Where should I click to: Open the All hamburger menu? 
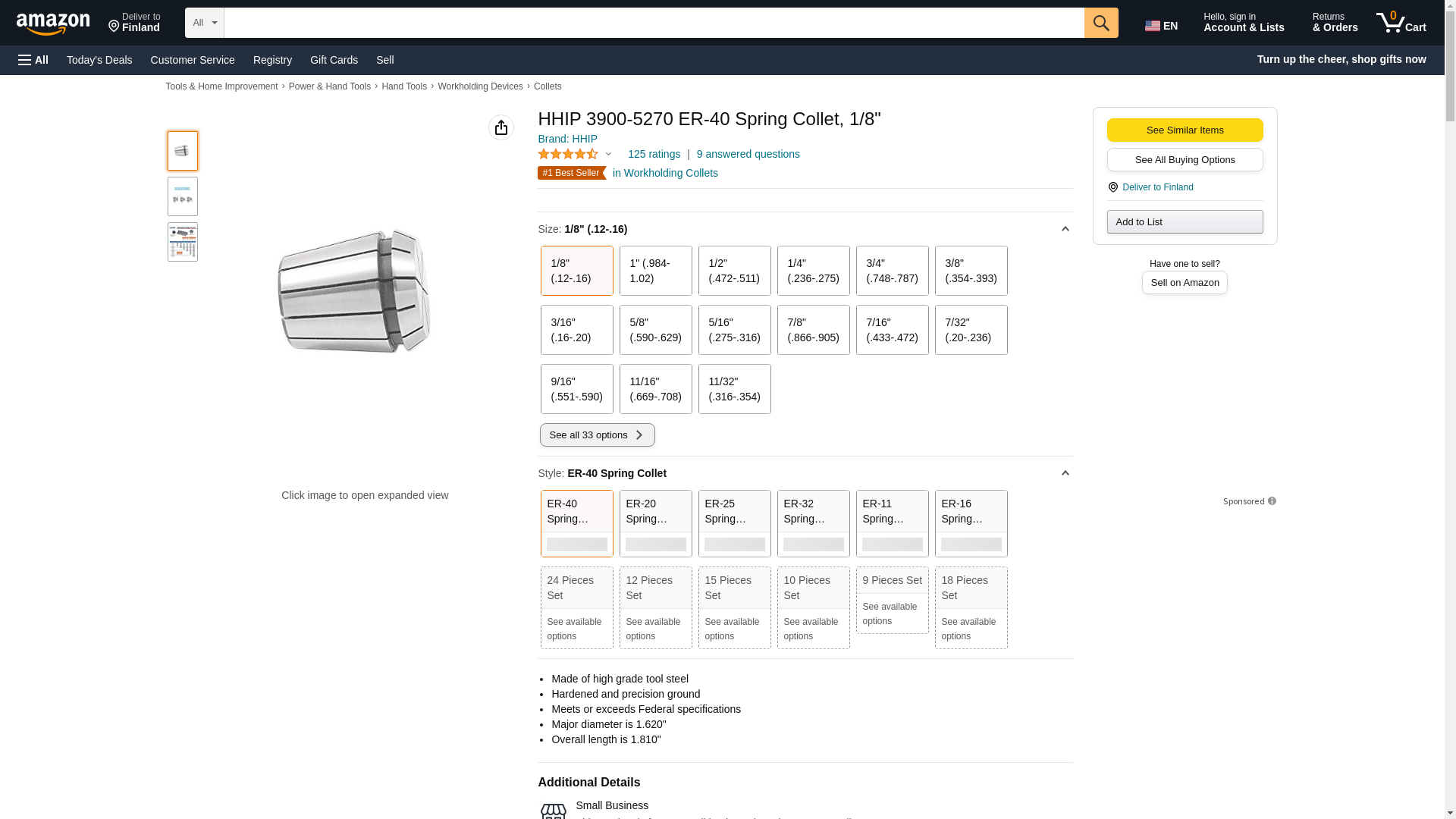click(33, 60)
